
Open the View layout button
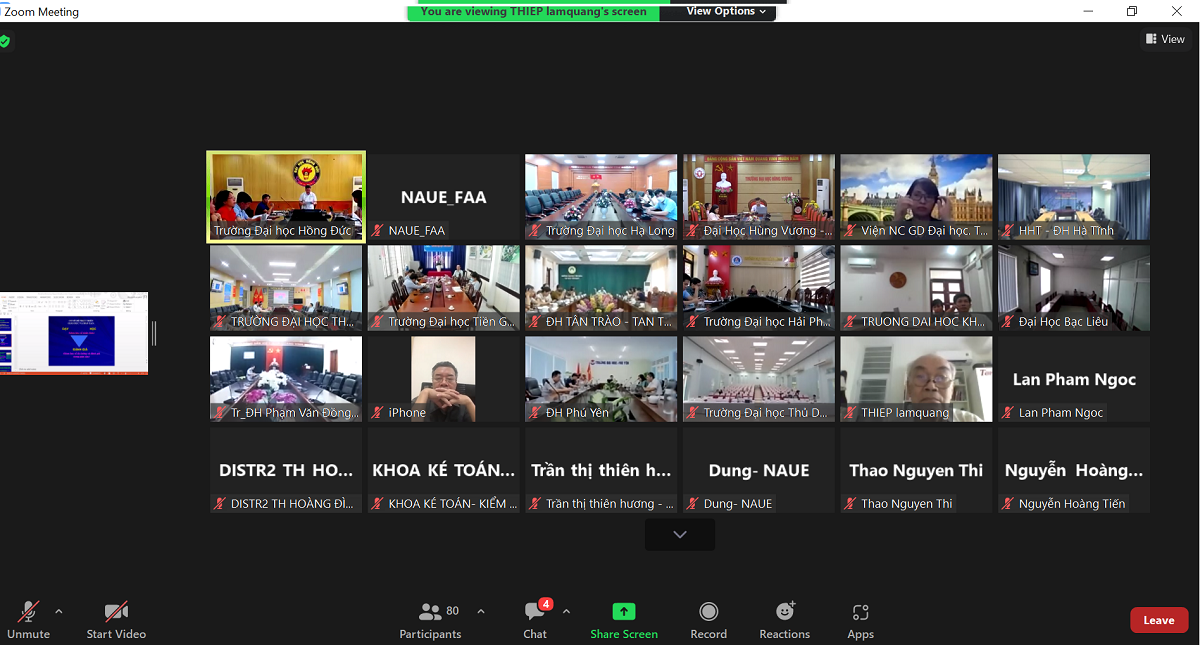tap(1166, 39)
